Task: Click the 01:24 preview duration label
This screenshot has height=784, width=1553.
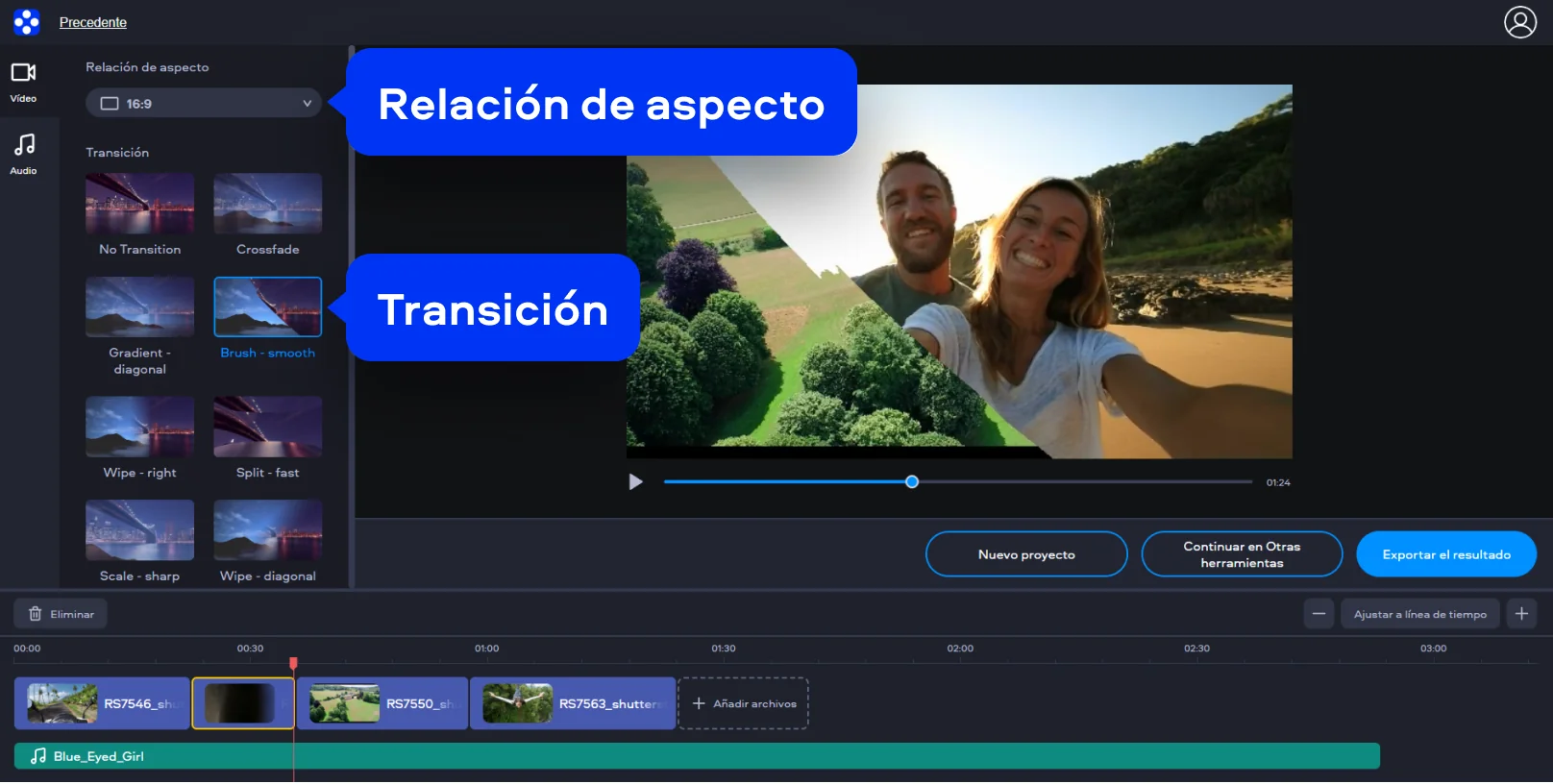Action: 1278,483
